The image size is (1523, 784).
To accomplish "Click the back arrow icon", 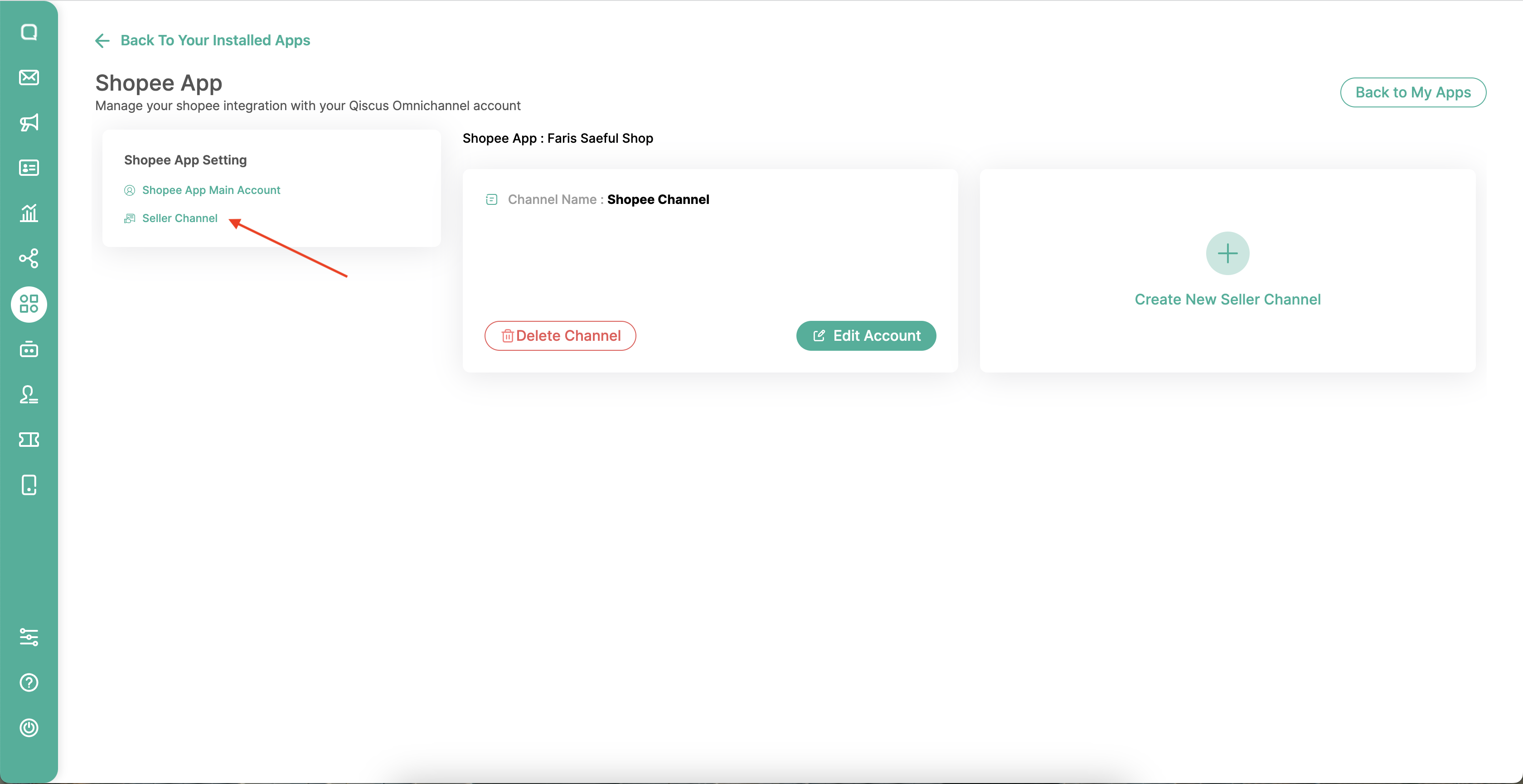I will click(x=102, y=40).
